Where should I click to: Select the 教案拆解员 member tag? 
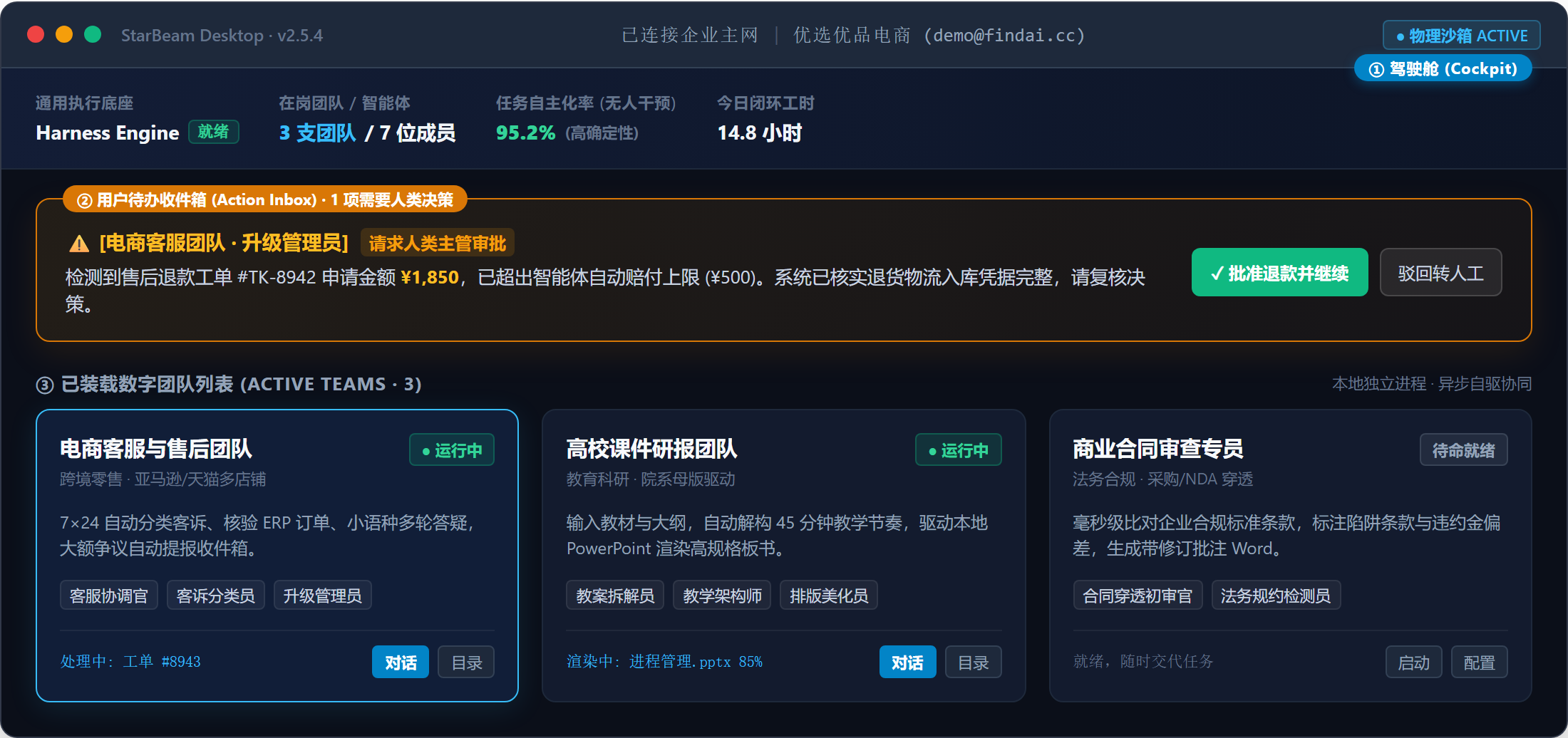(x=615, y=595)
